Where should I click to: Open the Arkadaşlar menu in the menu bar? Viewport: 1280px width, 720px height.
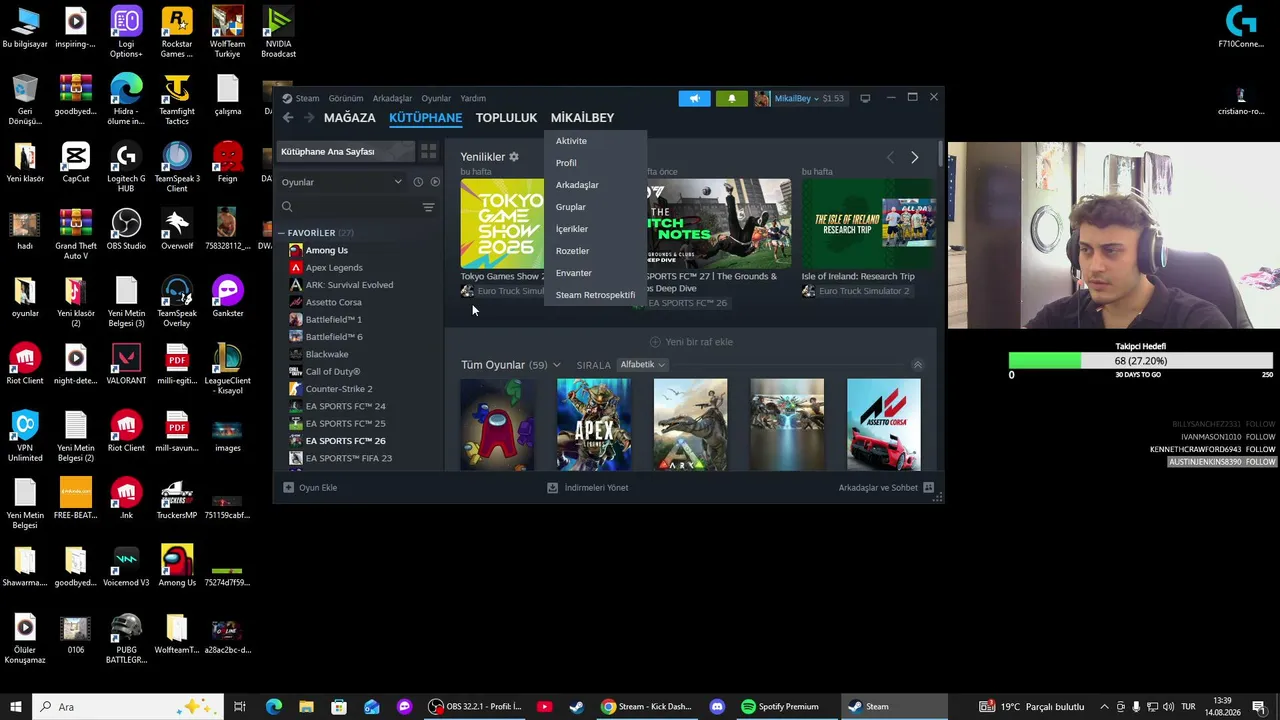coord(392,99)
